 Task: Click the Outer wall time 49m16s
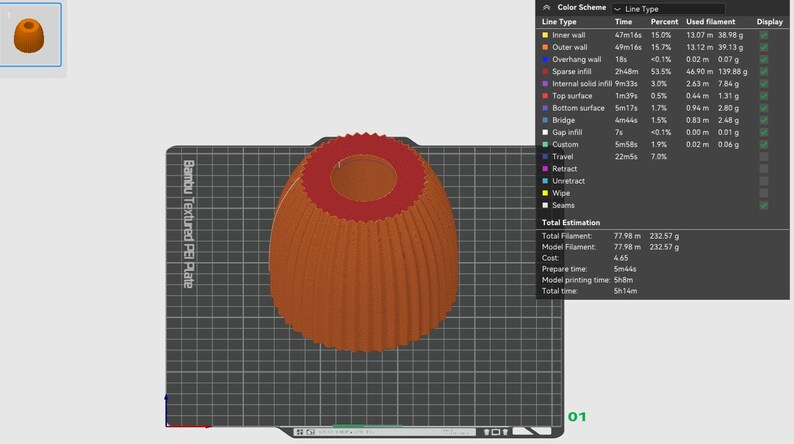pos(628,47)
